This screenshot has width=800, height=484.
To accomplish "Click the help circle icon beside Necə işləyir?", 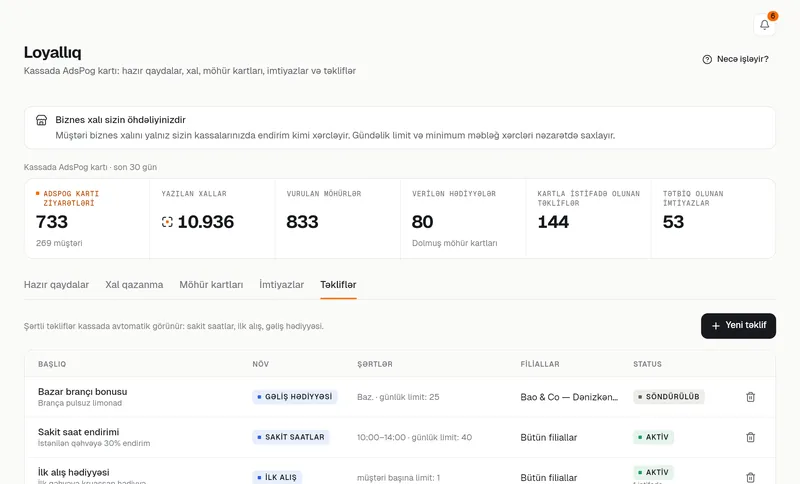I will click(707, 60).
